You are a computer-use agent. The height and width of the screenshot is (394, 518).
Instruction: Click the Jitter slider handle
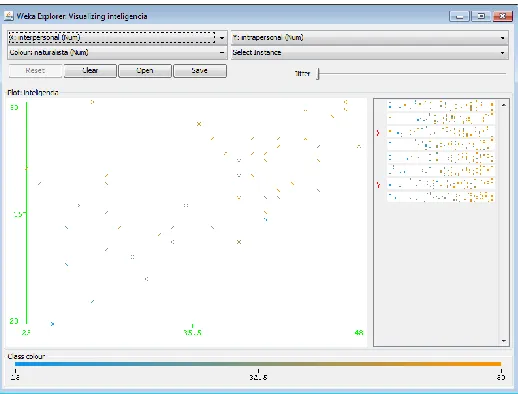(318, 74)
